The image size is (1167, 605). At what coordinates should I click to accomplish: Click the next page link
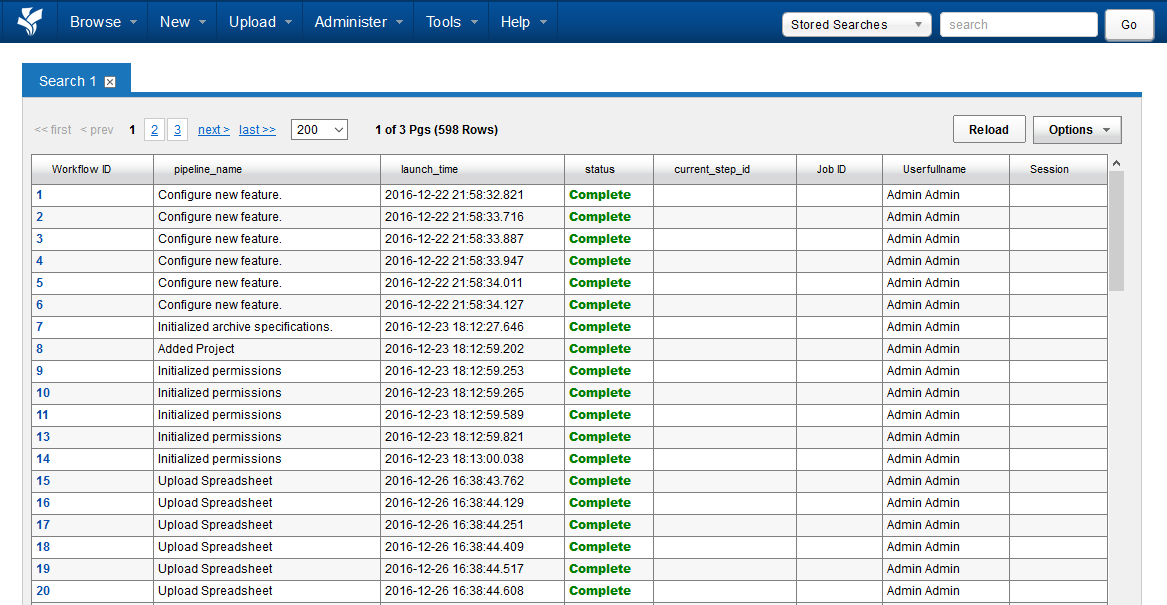213,130
